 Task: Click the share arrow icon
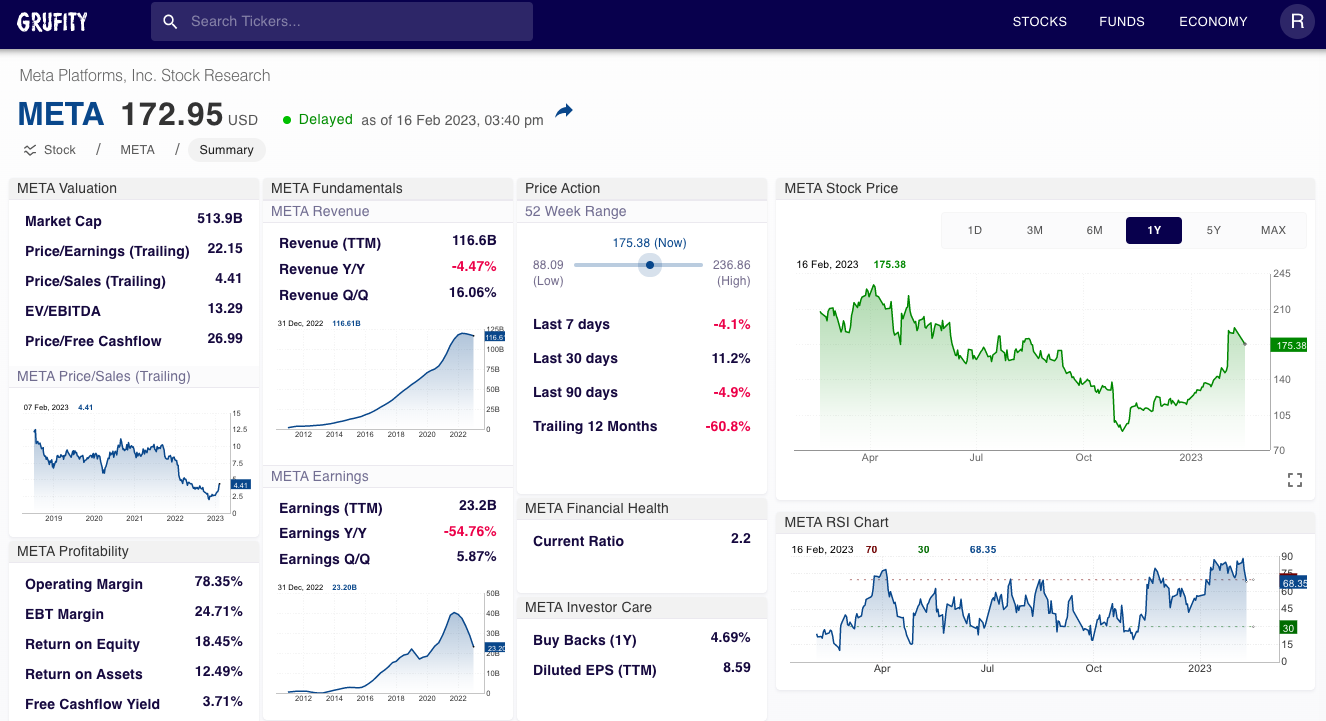point(564,111)
